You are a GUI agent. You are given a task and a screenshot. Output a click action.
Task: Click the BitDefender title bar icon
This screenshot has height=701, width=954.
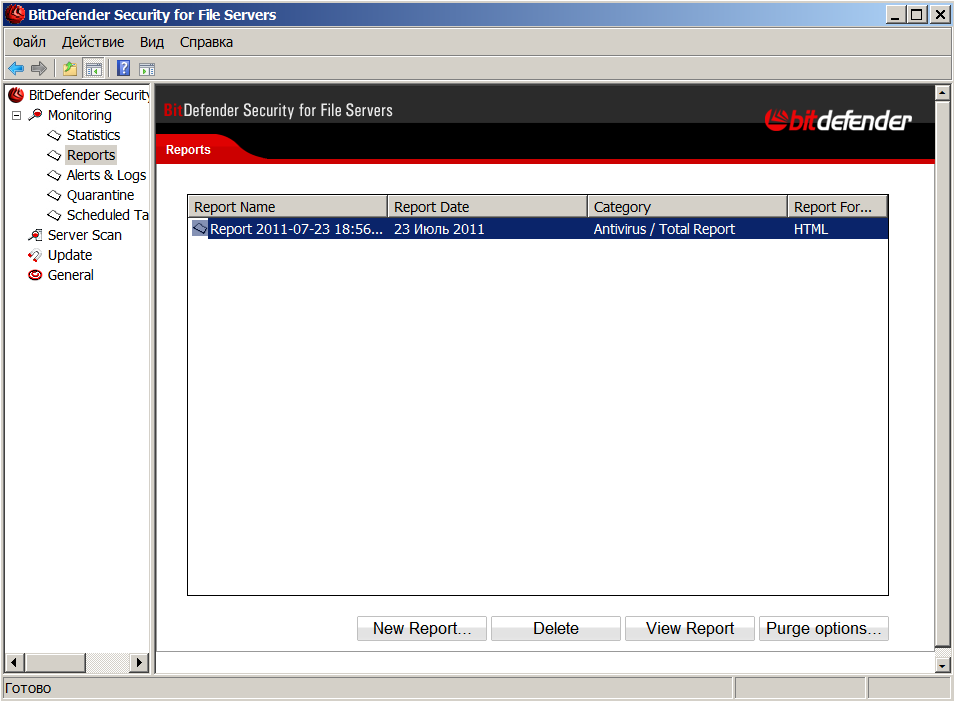[x=15, y=13]
